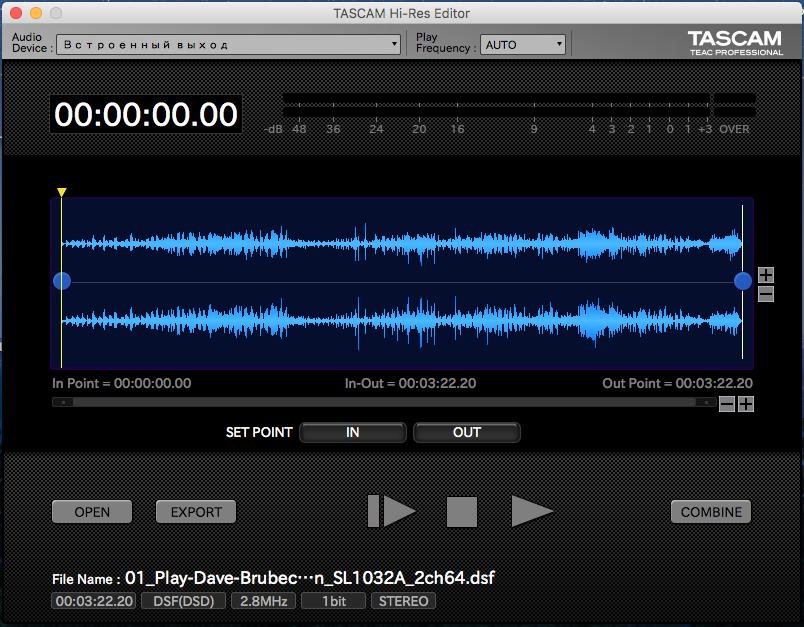Start playback with the Play button
The width and height of the screenshot is (804, 627).
coord(531,511)
